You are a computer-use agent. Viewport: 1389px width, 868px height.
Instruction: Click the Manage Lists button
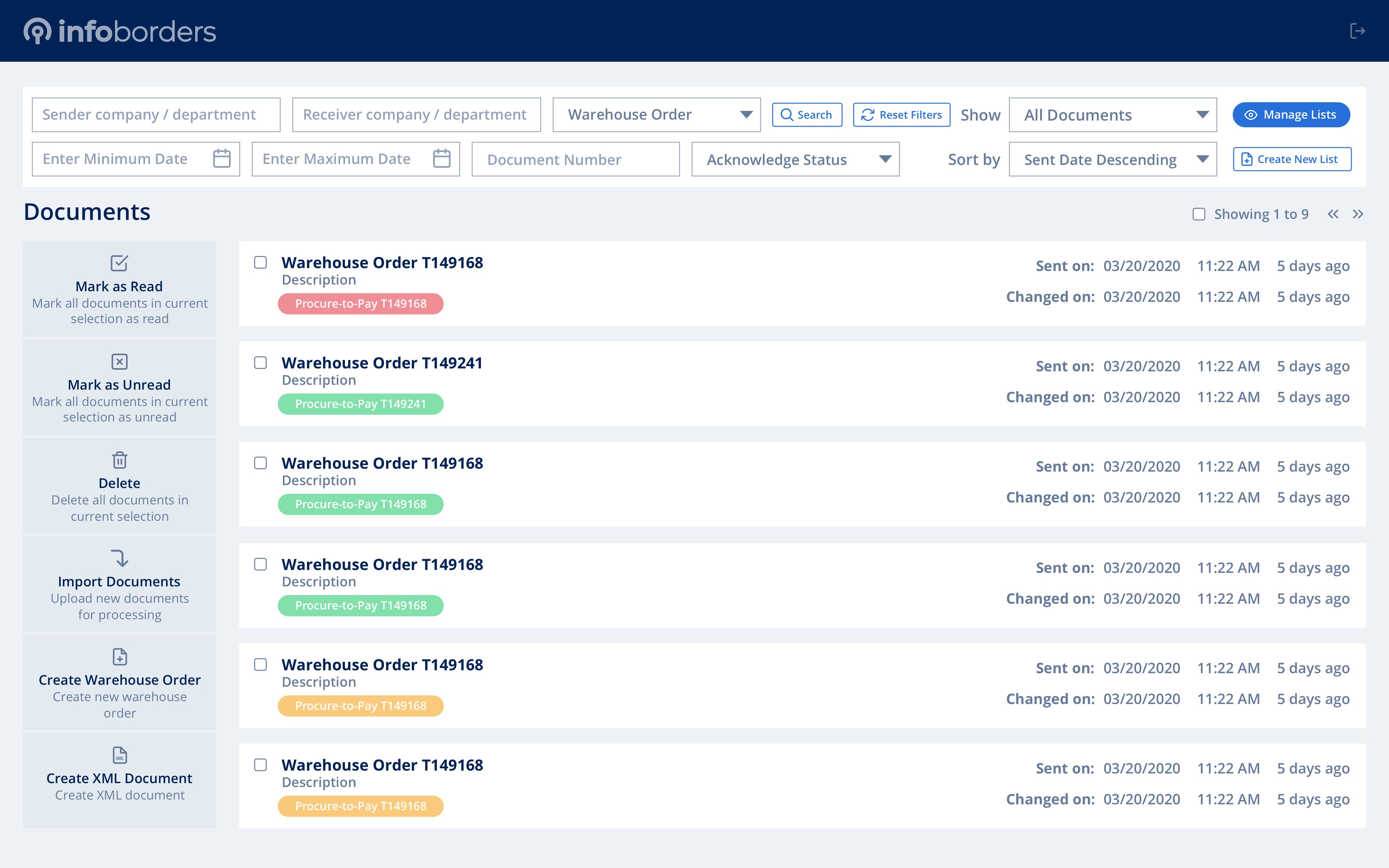click(1292, 115)
